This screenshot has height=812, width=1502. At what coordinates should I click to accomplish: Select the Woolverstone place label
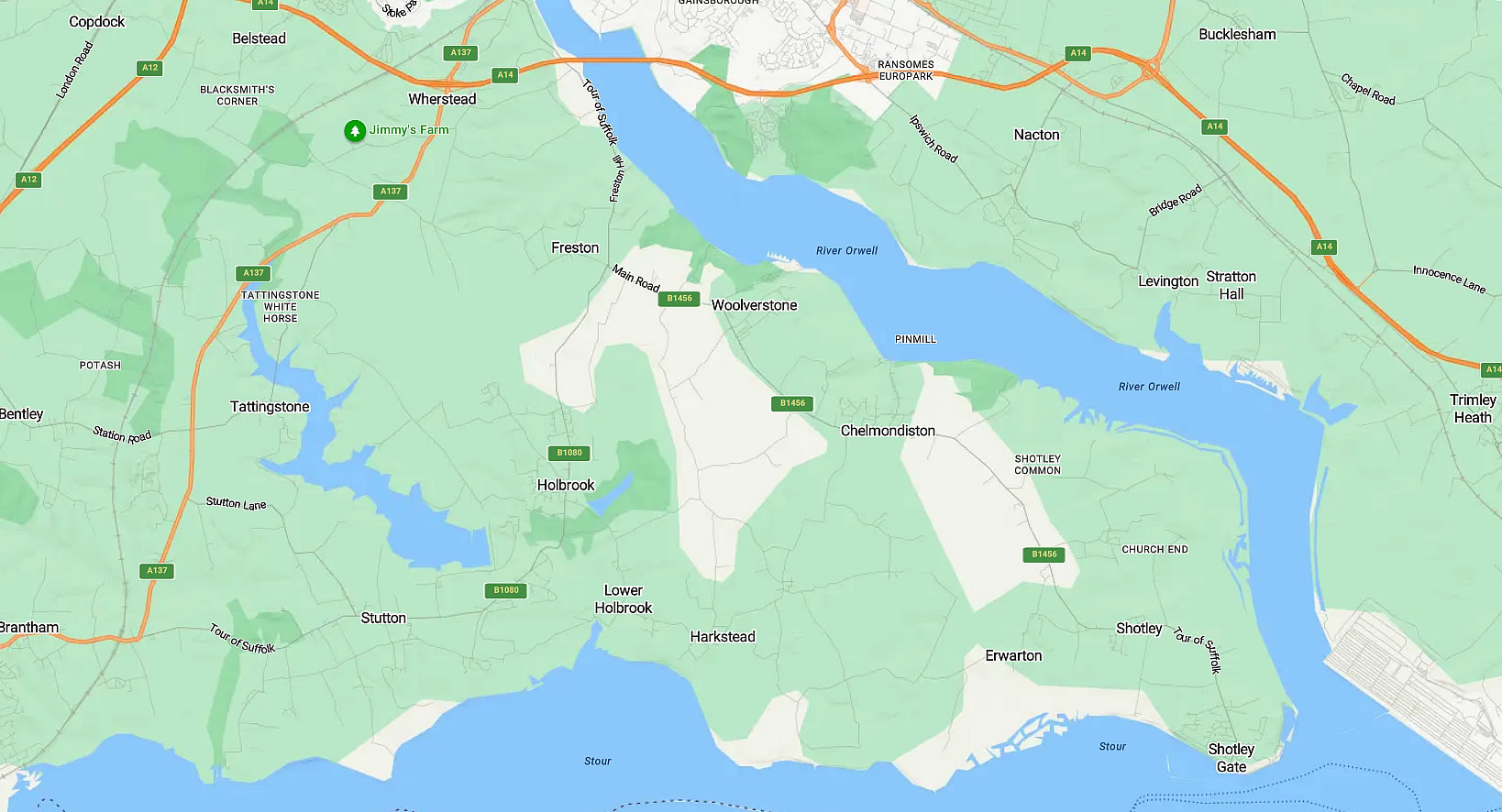tap(754, 305)
